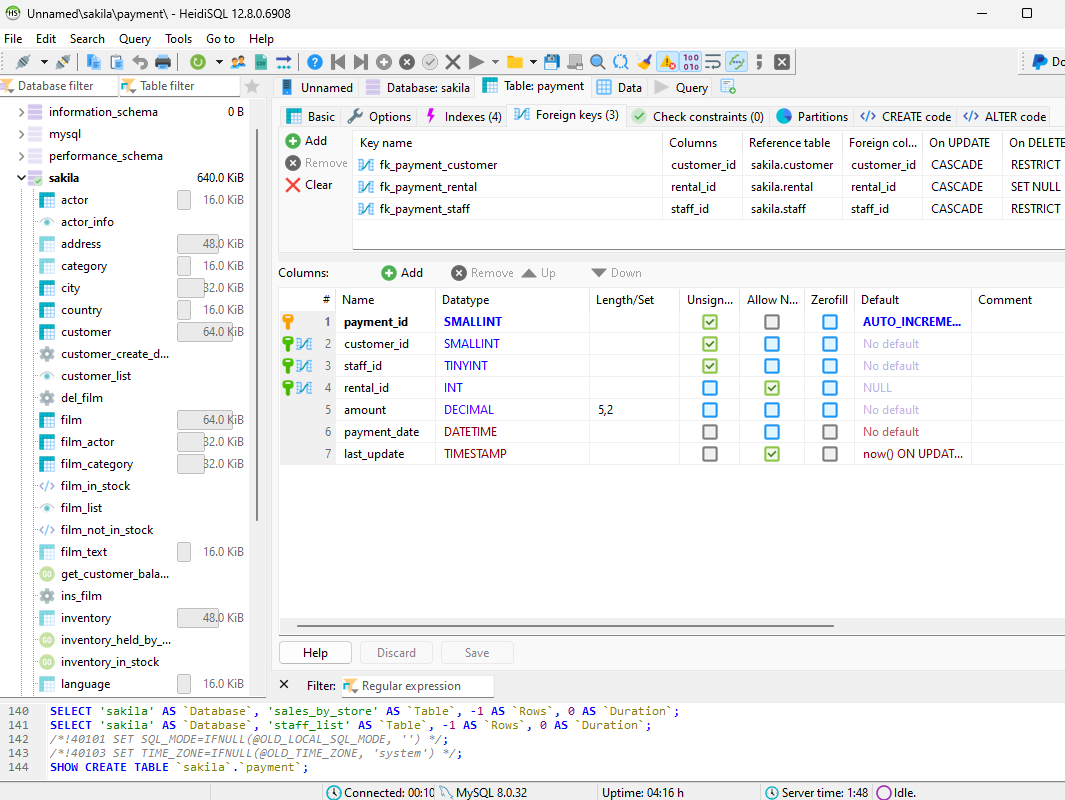Toggle Allow NULL checkbox for payment_date

(x=772, y=432)
